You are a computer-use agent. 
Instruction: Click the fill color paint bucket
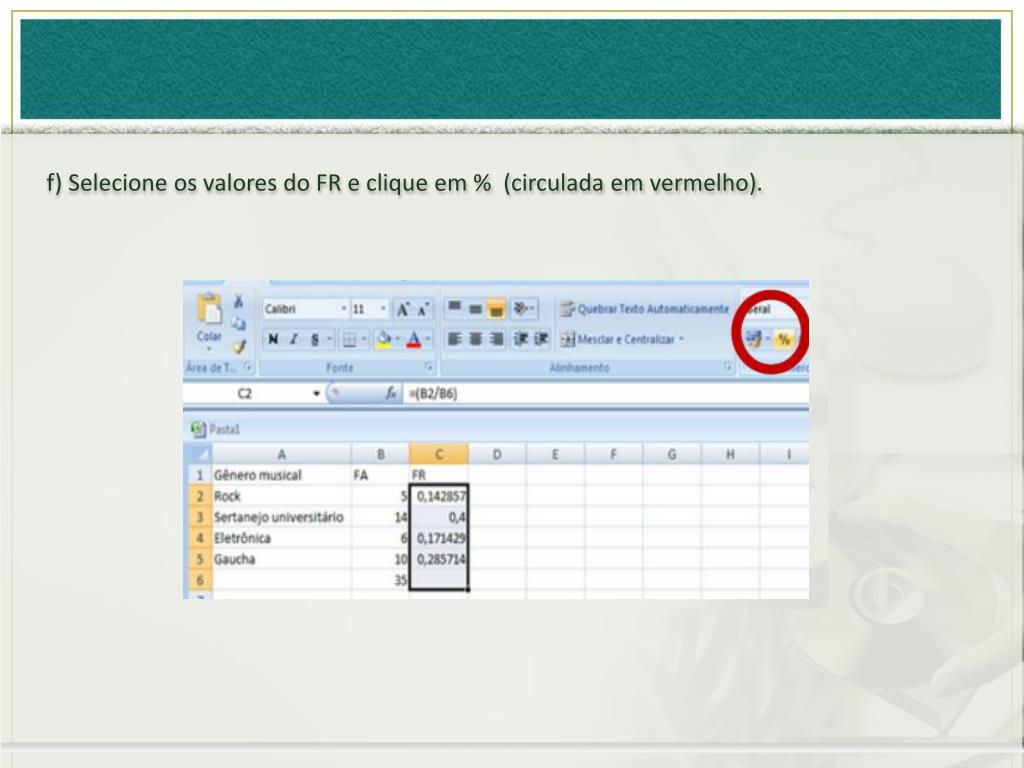click(x=384, y=340)
